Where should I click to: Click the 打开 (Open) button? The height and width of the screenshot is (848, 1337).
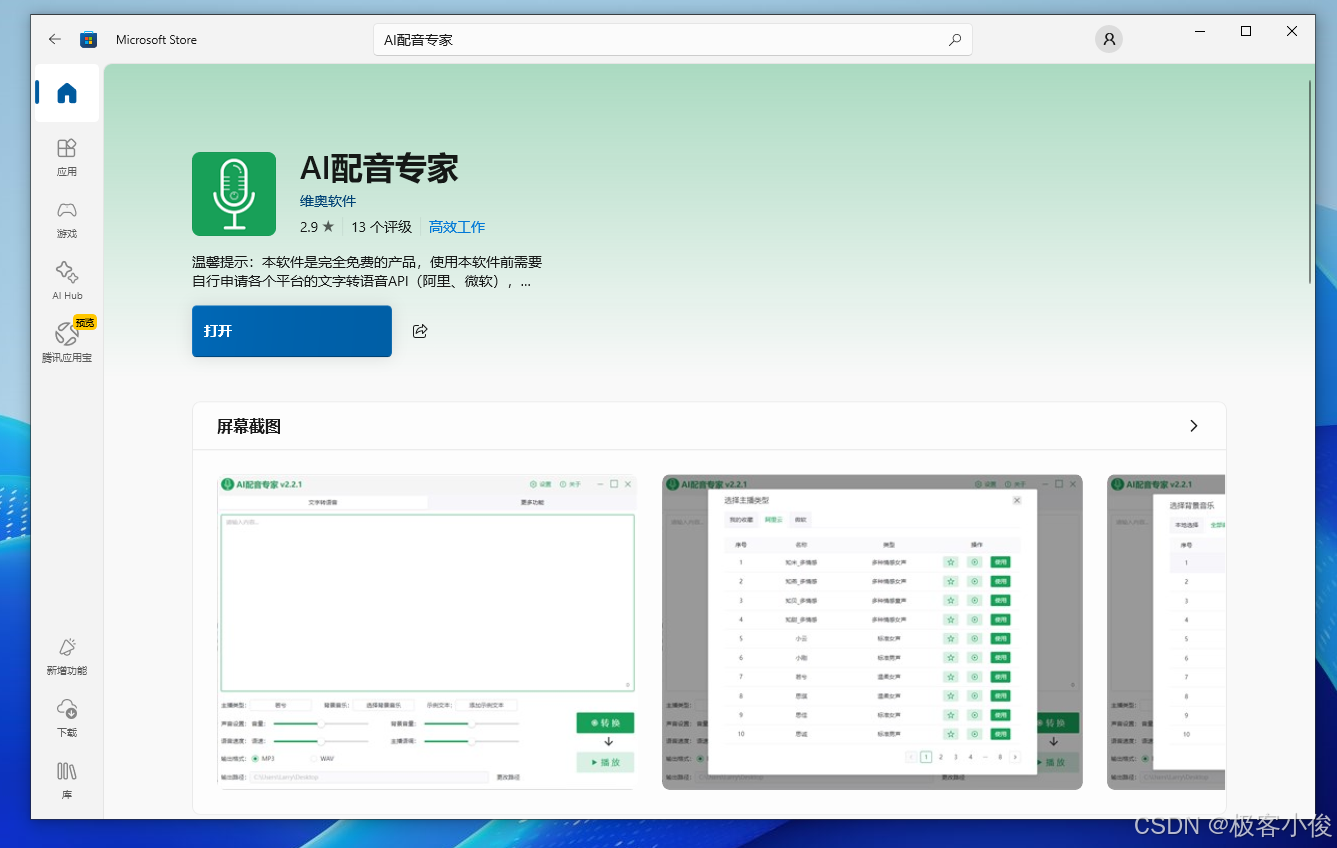coord(292,331)
